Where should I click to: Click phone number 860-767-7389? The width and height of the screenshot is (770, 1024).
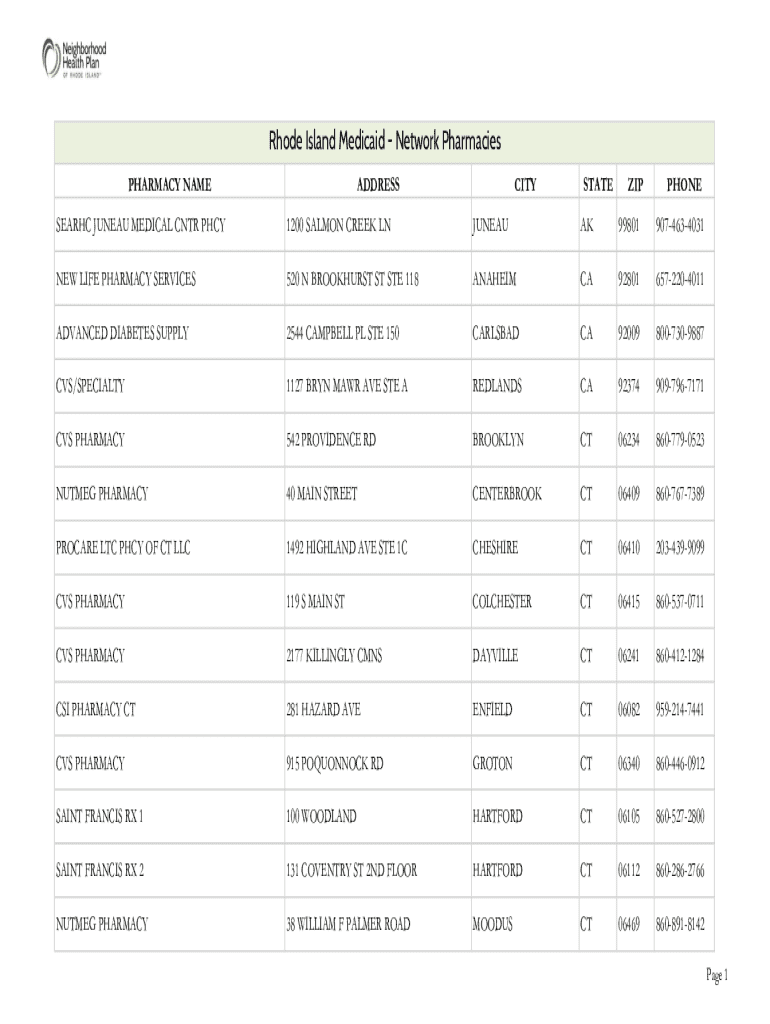tap(680, 494)
